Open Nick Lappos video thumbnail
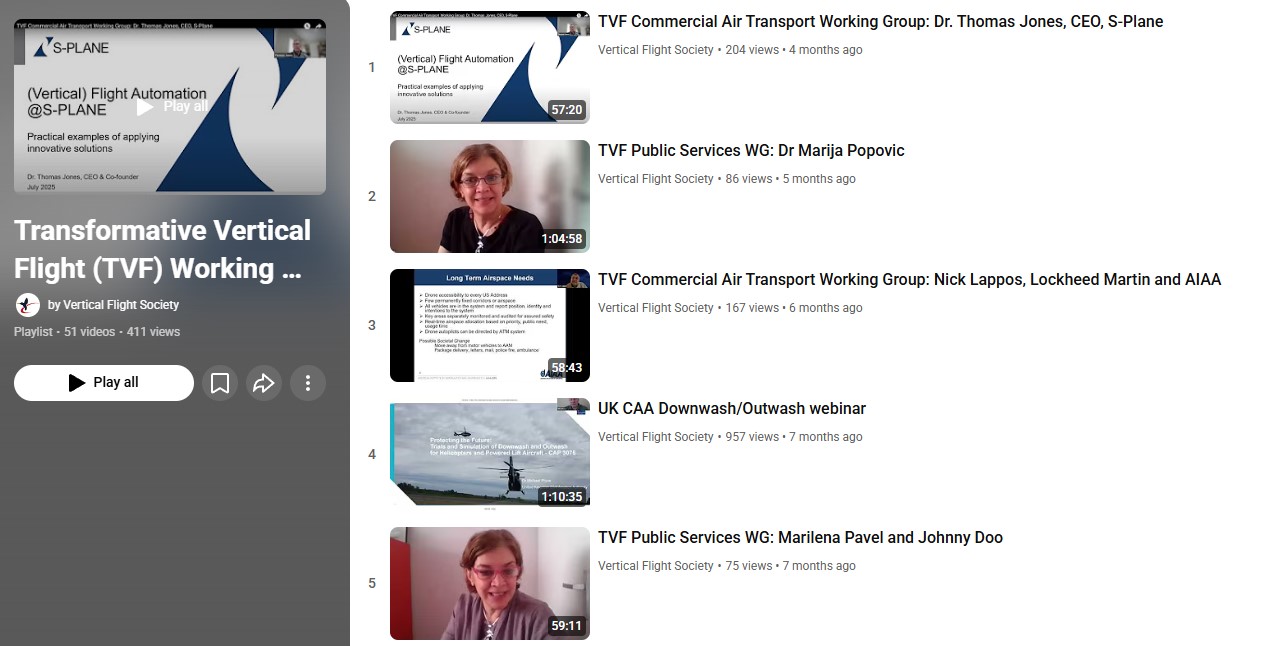This screenshot has width=1264, height=646. pyautogui.click(x=490, y=325)
